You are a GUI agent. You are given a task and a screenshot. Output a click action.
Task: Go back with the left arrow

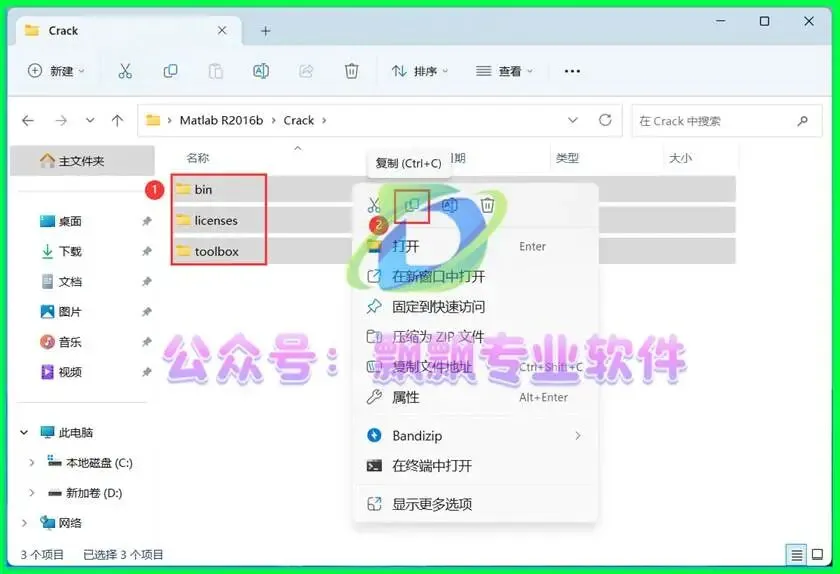point(28,121)
